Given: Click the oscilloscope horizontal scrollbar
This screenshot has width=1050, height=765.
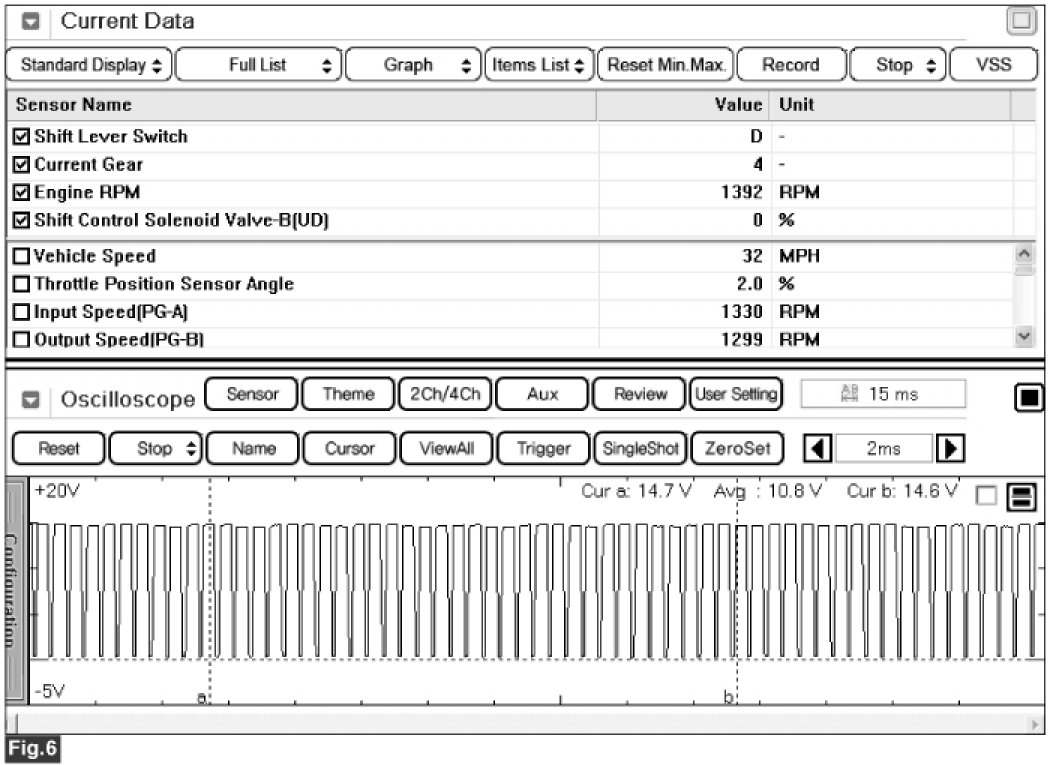Looking at the screenshot, I should pyautogui.click(x=520, y=722).
